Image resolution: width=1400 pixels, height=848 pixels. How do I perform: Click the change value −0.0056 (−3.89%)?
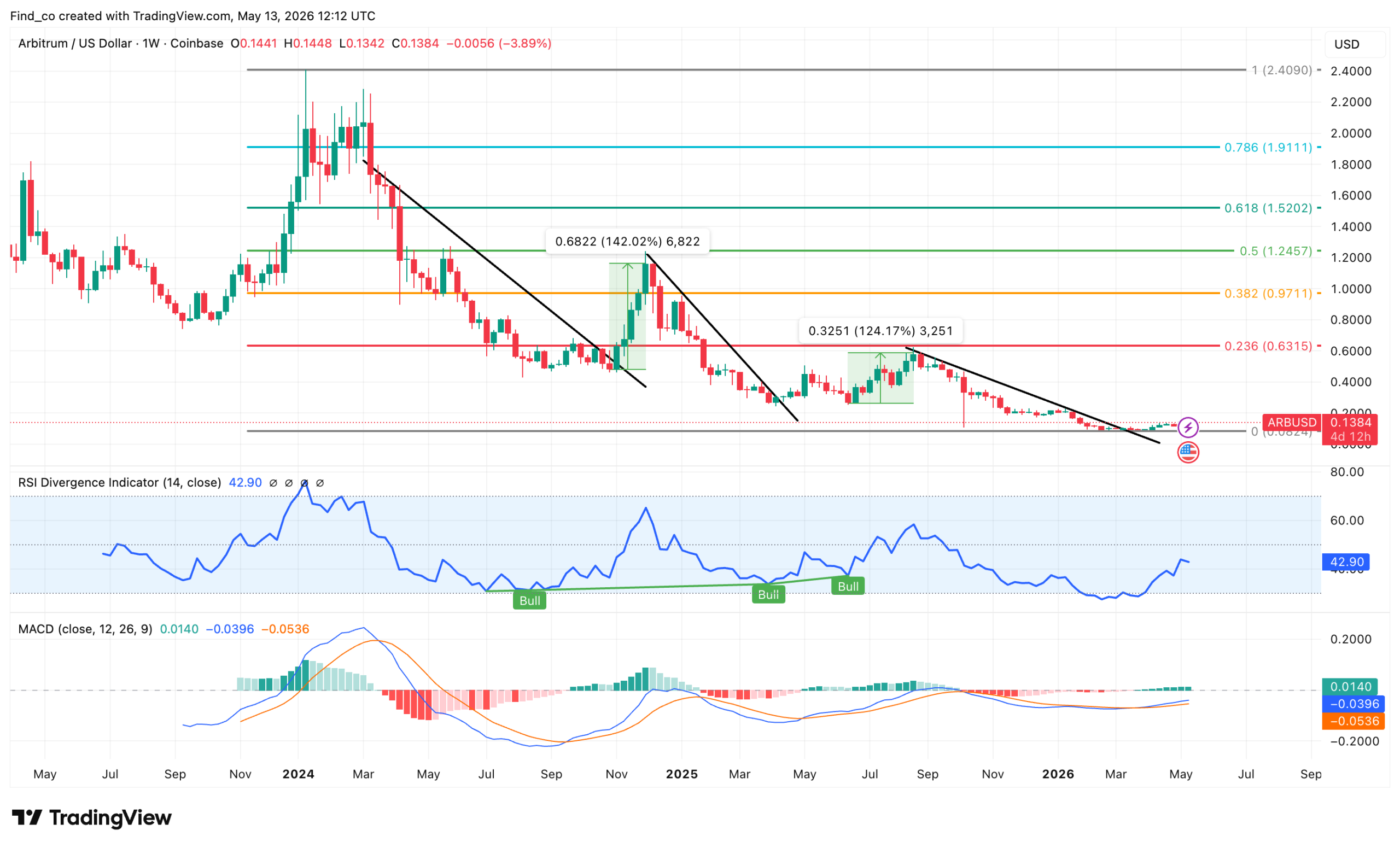point(499,43)
